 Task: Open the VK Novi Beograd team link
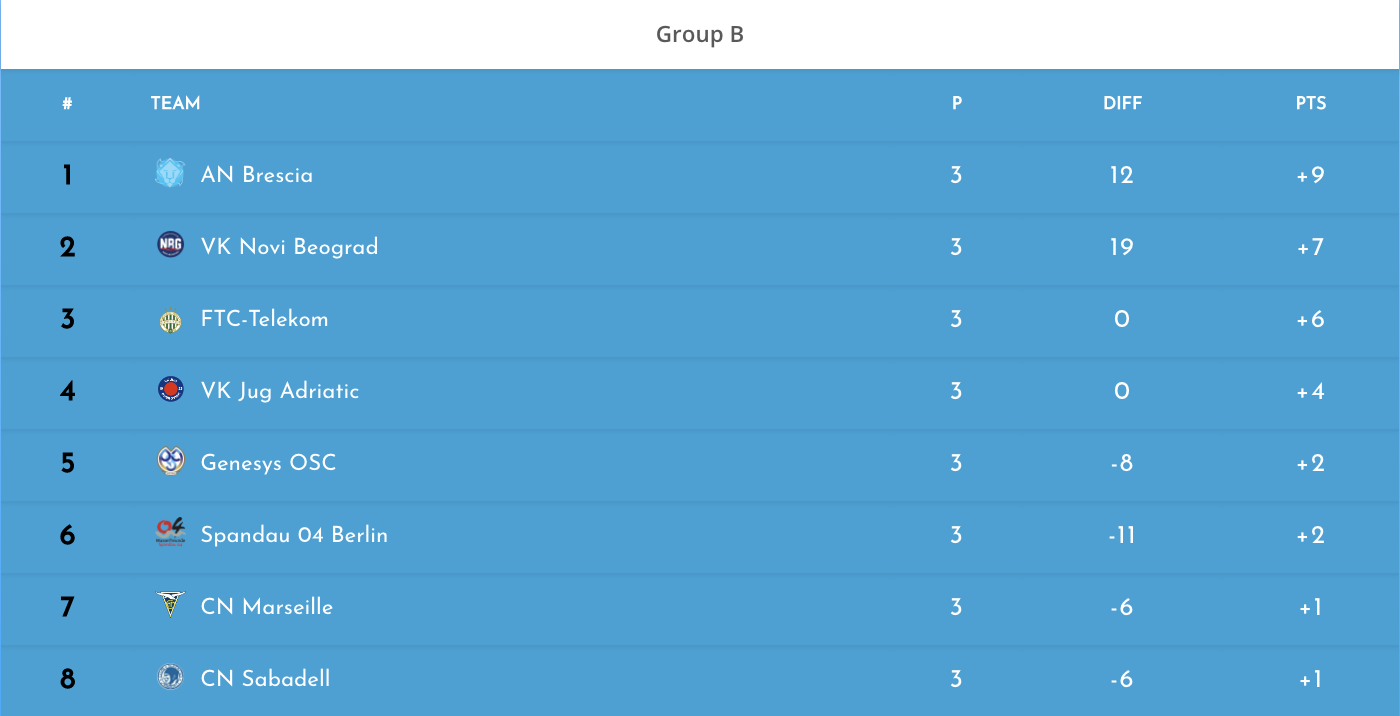[289, 247]
